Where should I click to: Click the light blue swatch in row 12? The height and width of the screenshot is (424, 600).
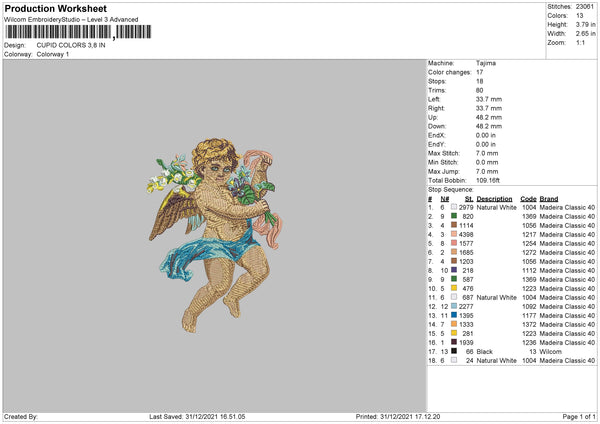click(x=454, y=306)
